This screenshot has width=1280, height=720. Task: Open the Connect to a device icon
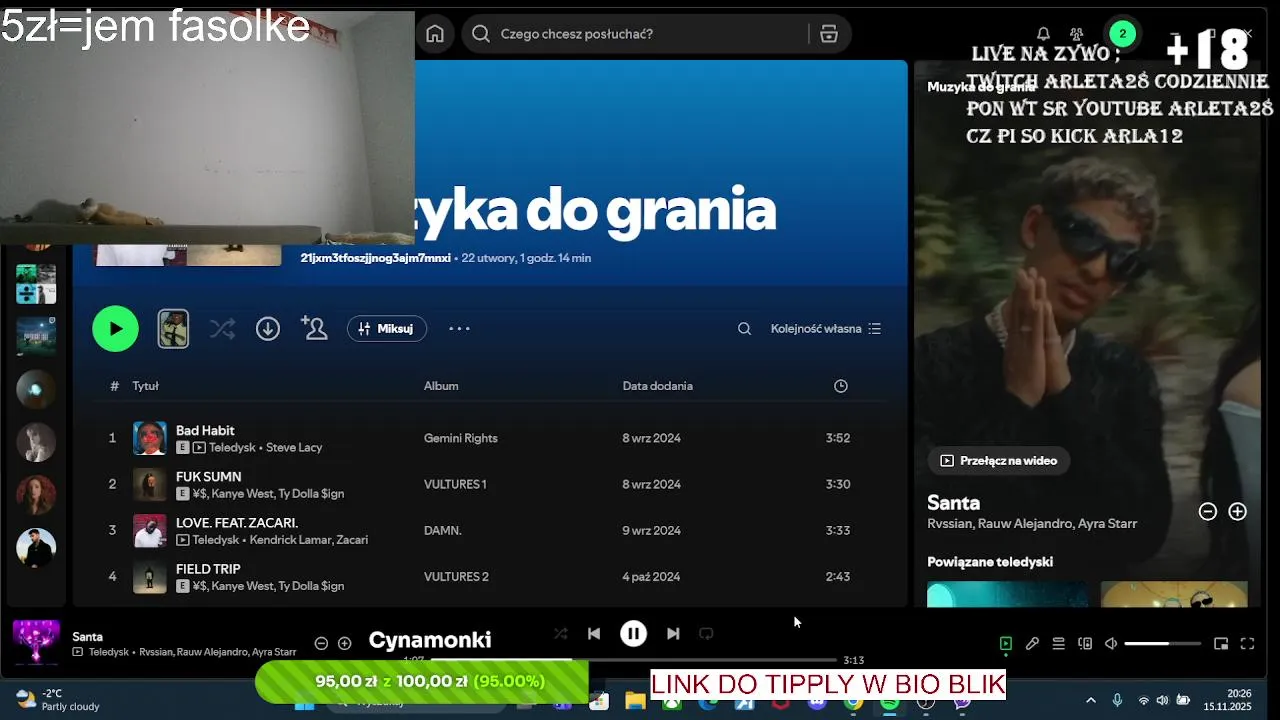pyautogui.click(x=1085, y=644)
